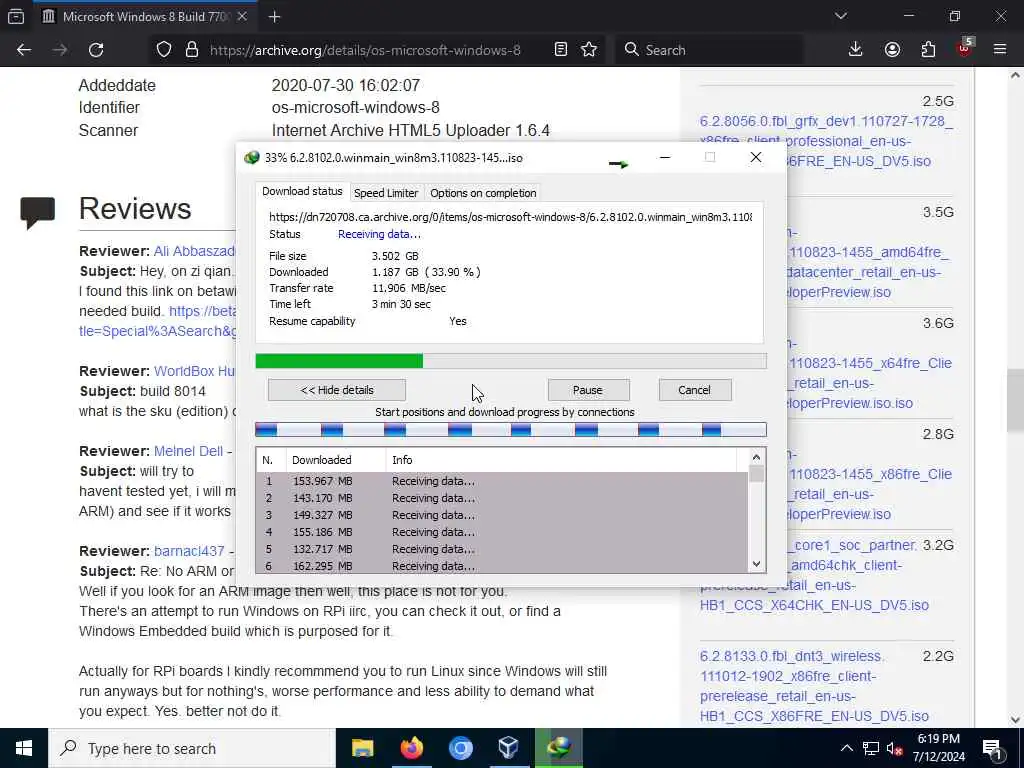Bookmark this page with the star icon

(589, 50)
